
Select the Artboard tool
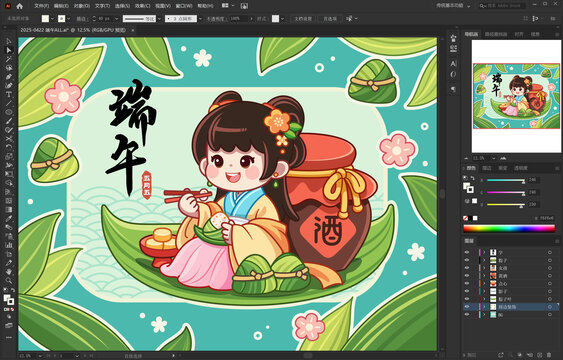(9, 254)
